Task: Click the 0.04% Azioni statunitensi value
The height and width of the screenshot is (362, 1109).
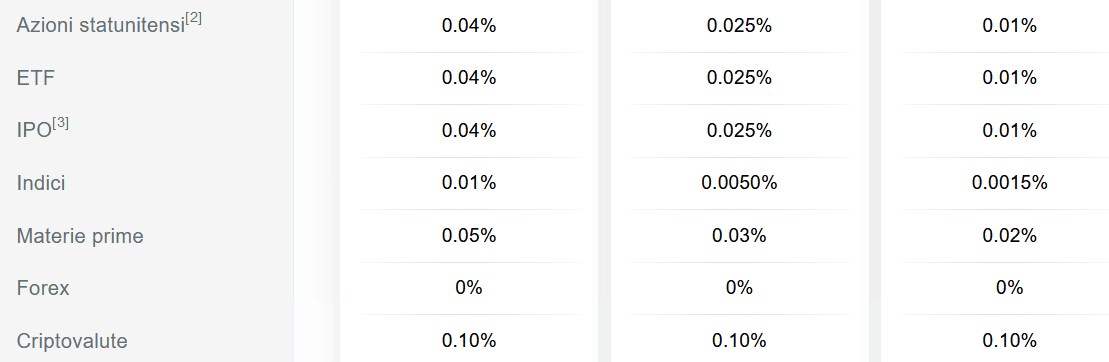Action: pyautogui.click(x=469, y=26)
